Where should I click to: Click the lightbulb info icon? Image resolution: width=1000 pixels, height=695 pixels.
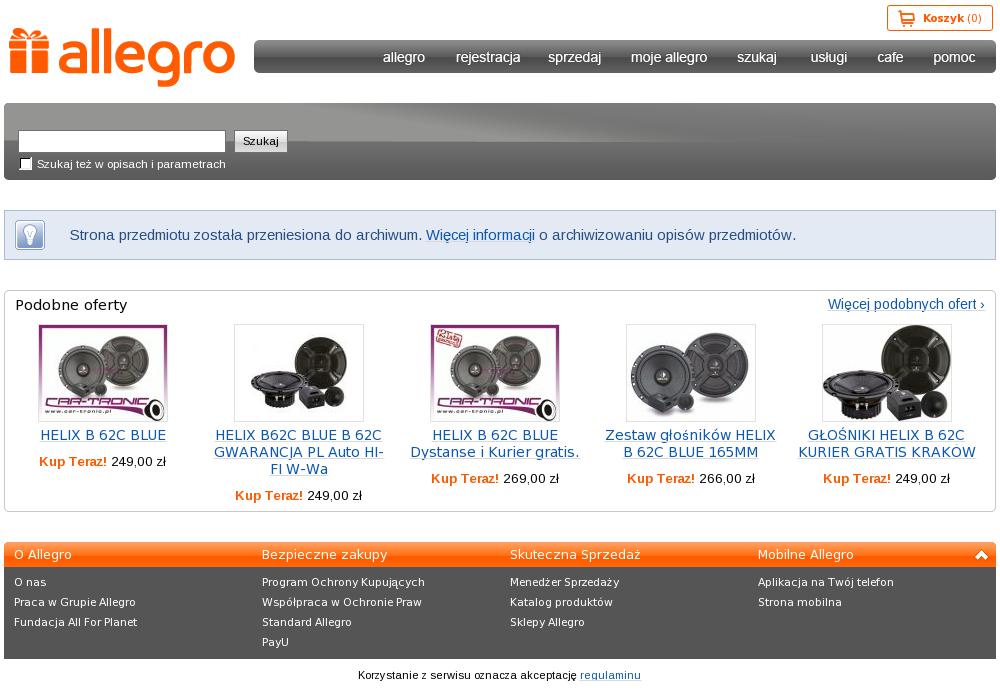pyautogui.click(x=30, y=235)
